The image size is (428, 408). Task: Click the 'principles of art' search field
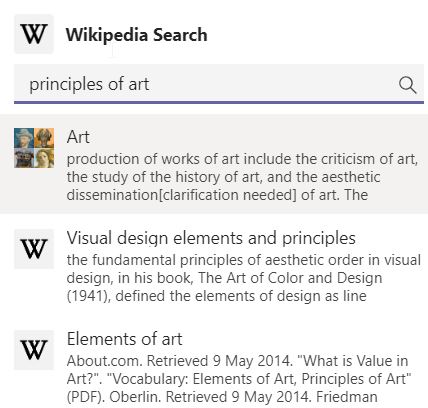pos(219,84)
